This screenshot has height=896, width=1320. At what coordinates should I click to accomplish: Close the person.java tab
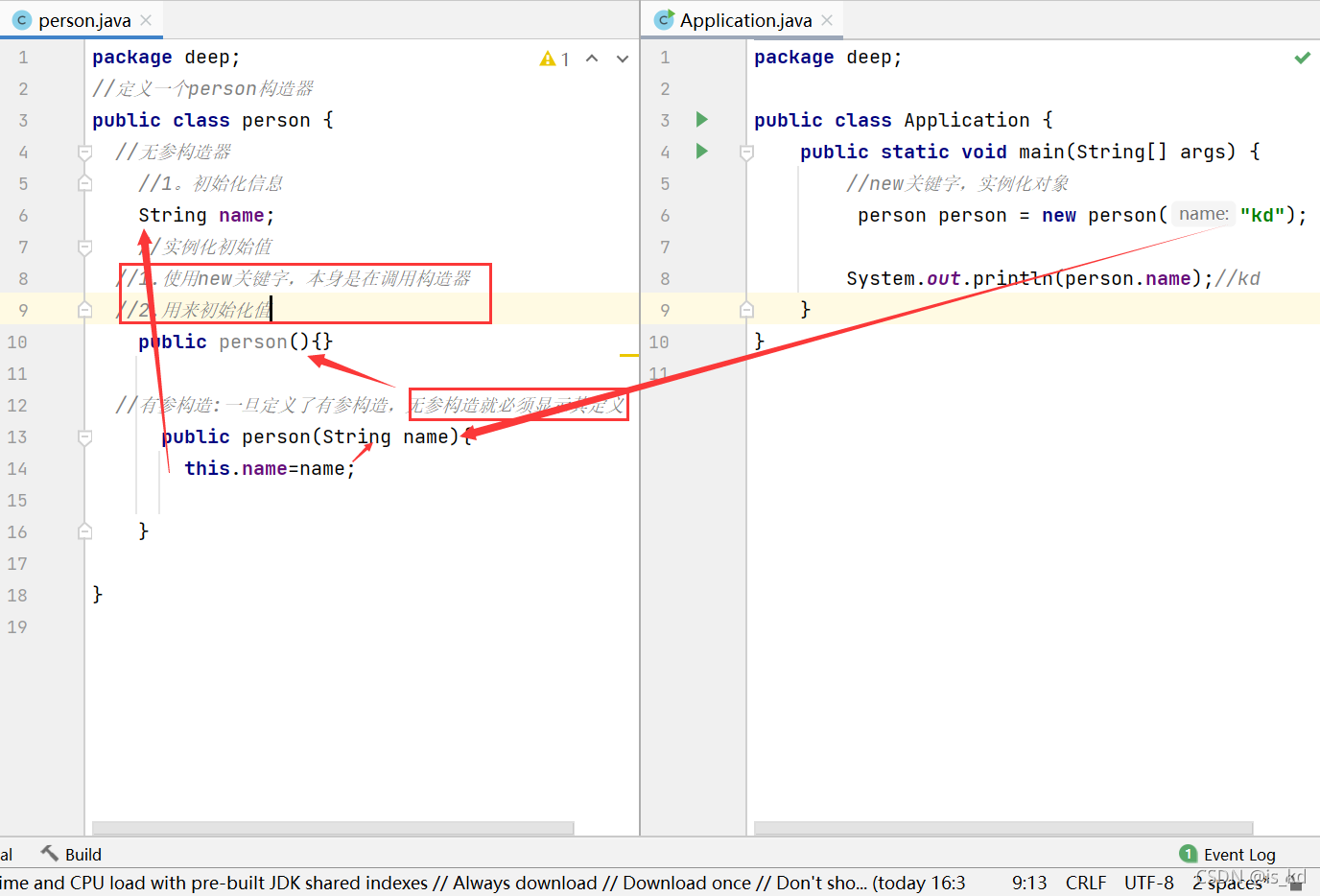146,20
